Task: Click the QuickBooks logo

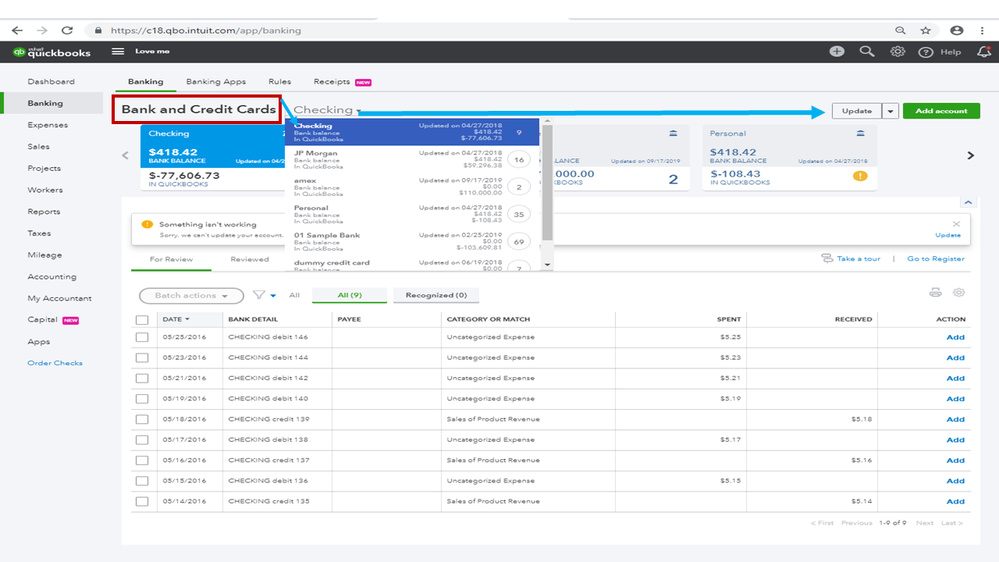Action: (x=52, y=52)
